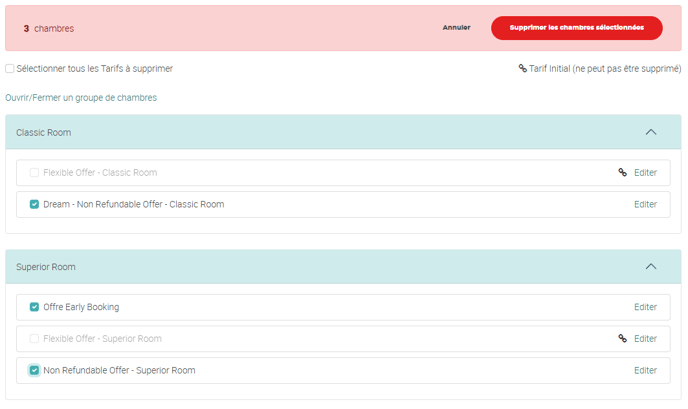Click Supprimer les chambres sélectionnées
The image size is (688, 409).
(576, 28)
